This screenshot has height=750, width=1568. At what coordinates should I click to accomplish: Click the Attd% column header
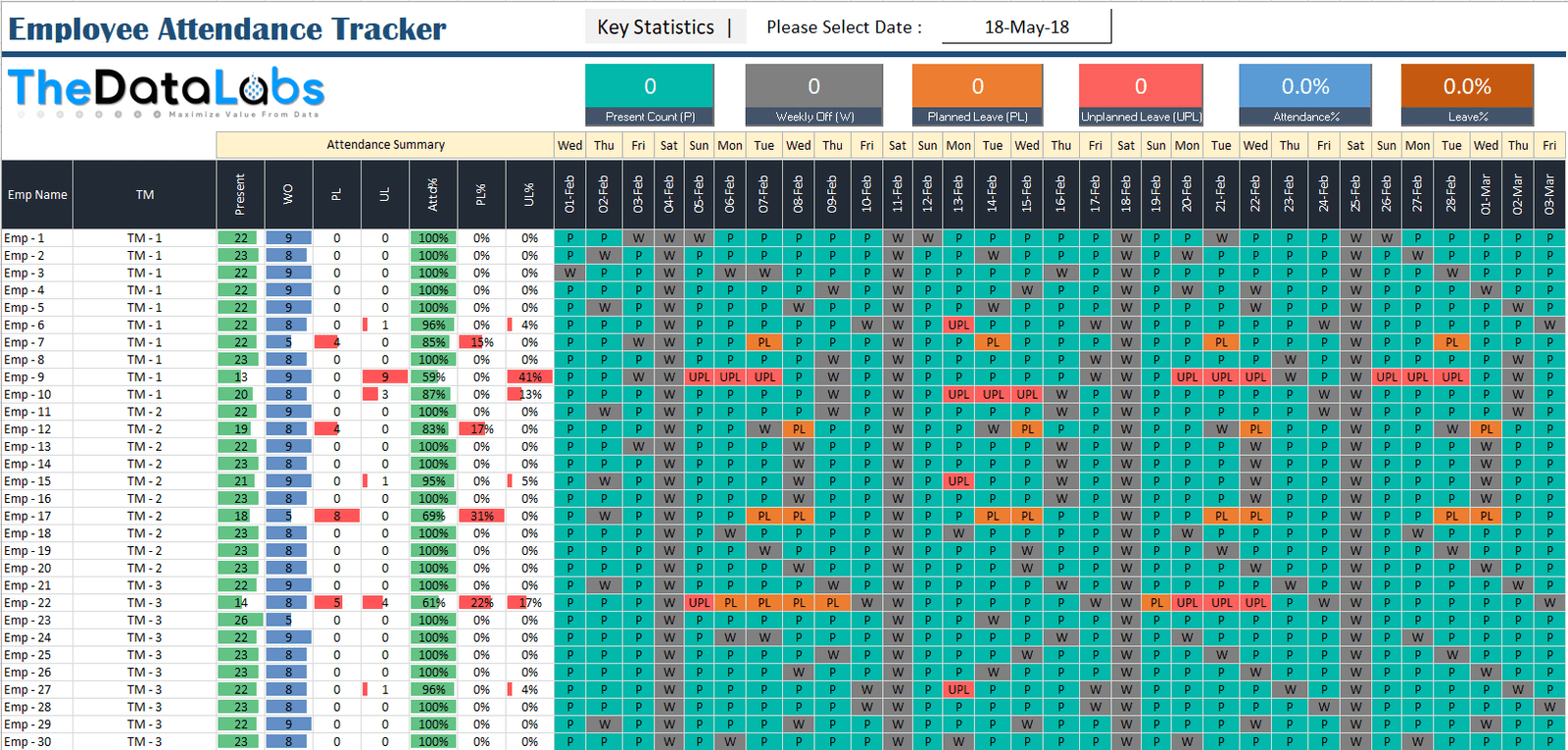[x=433, y=195]
